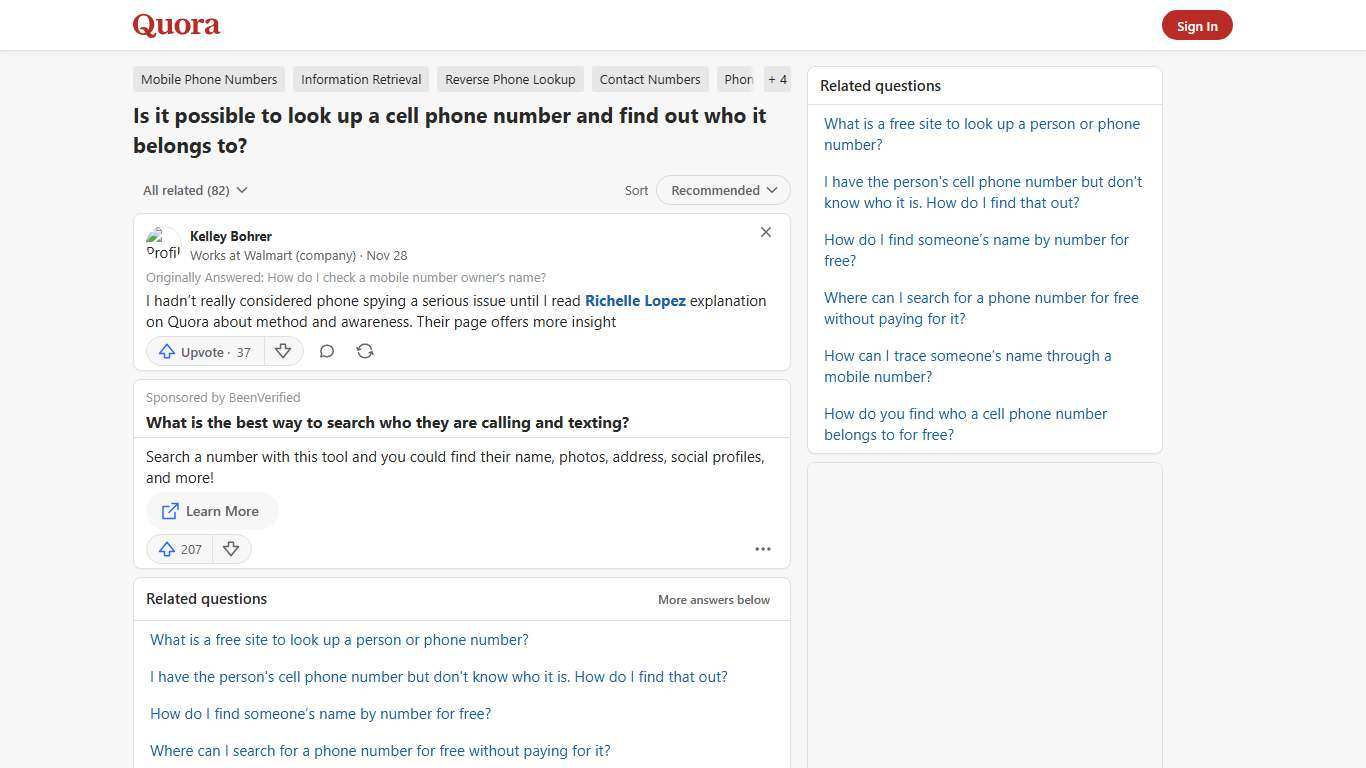Screen dimensions: 1366x768
Task: Upvote Kelley Bohrer's answer
Action: tap(203, 351)
